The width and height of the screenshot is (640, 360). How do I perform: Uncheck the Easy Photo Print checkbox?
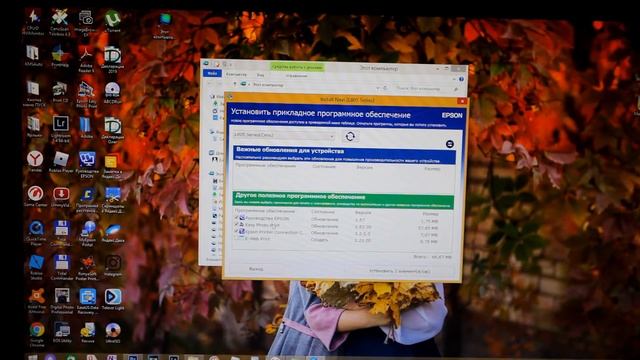[x=236, y=225]
